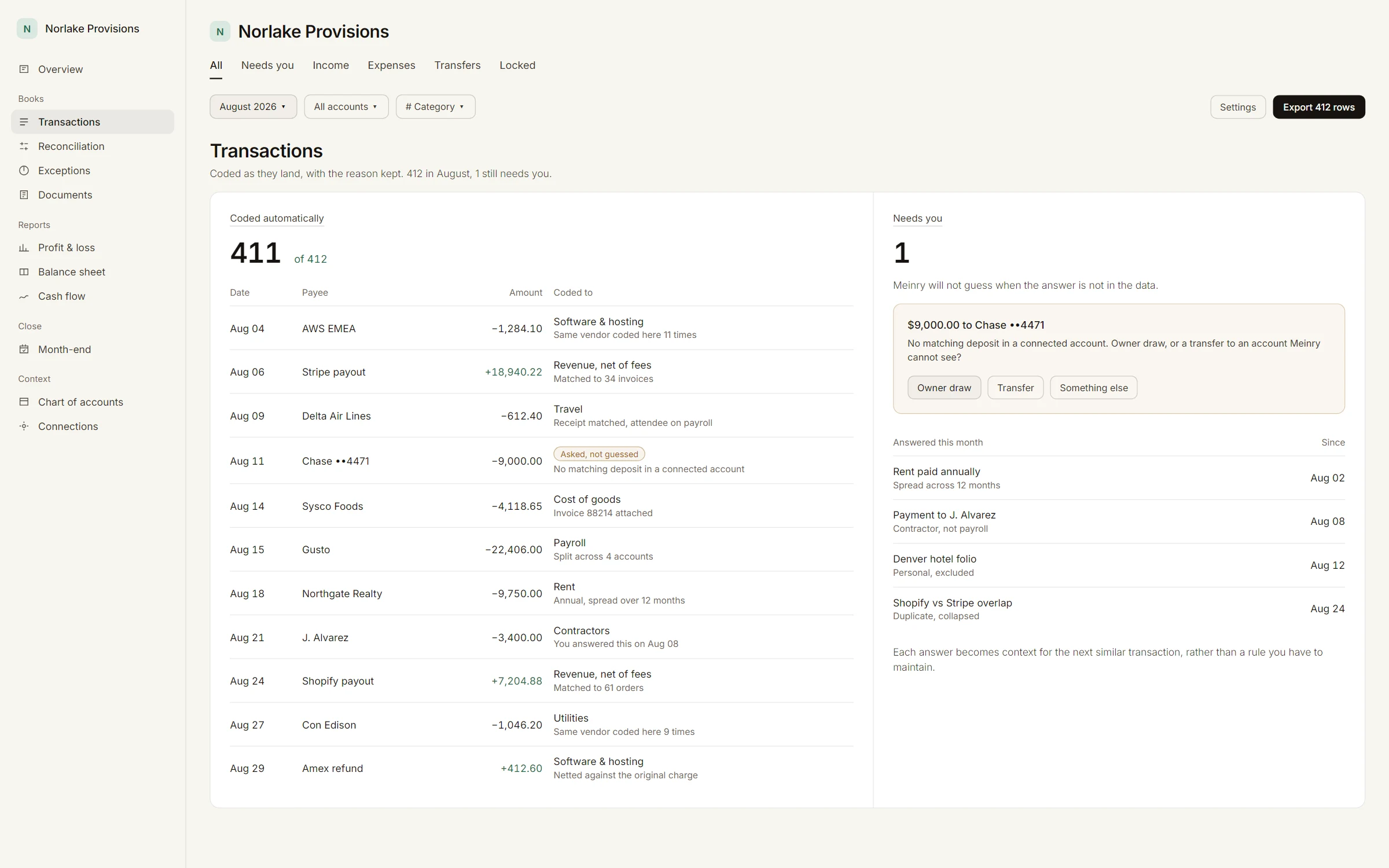Switch to the All tab
This screenshot has width=1389, height=868.
coord(216,65)
